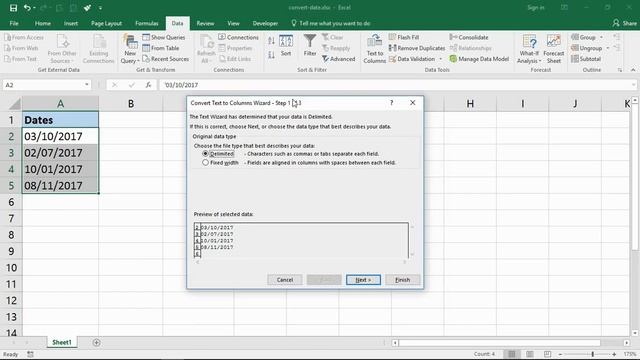Click the Undo arrow icon
Screen dimensions: 640x360
click(27, 8)
